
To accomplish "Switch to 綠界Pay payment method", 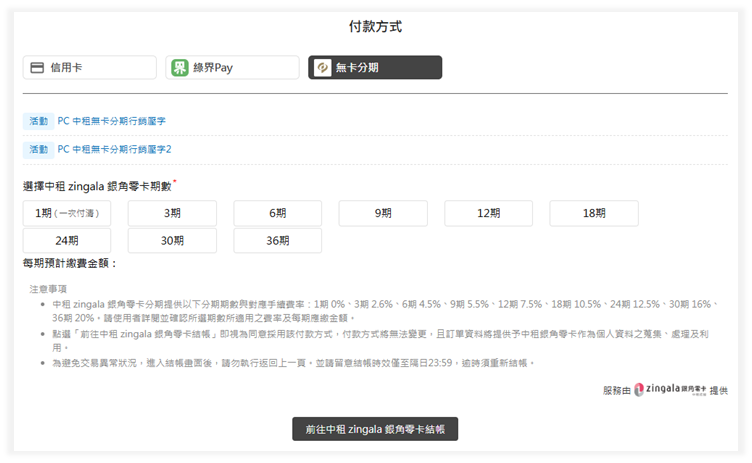I will [x=233, y=68].
